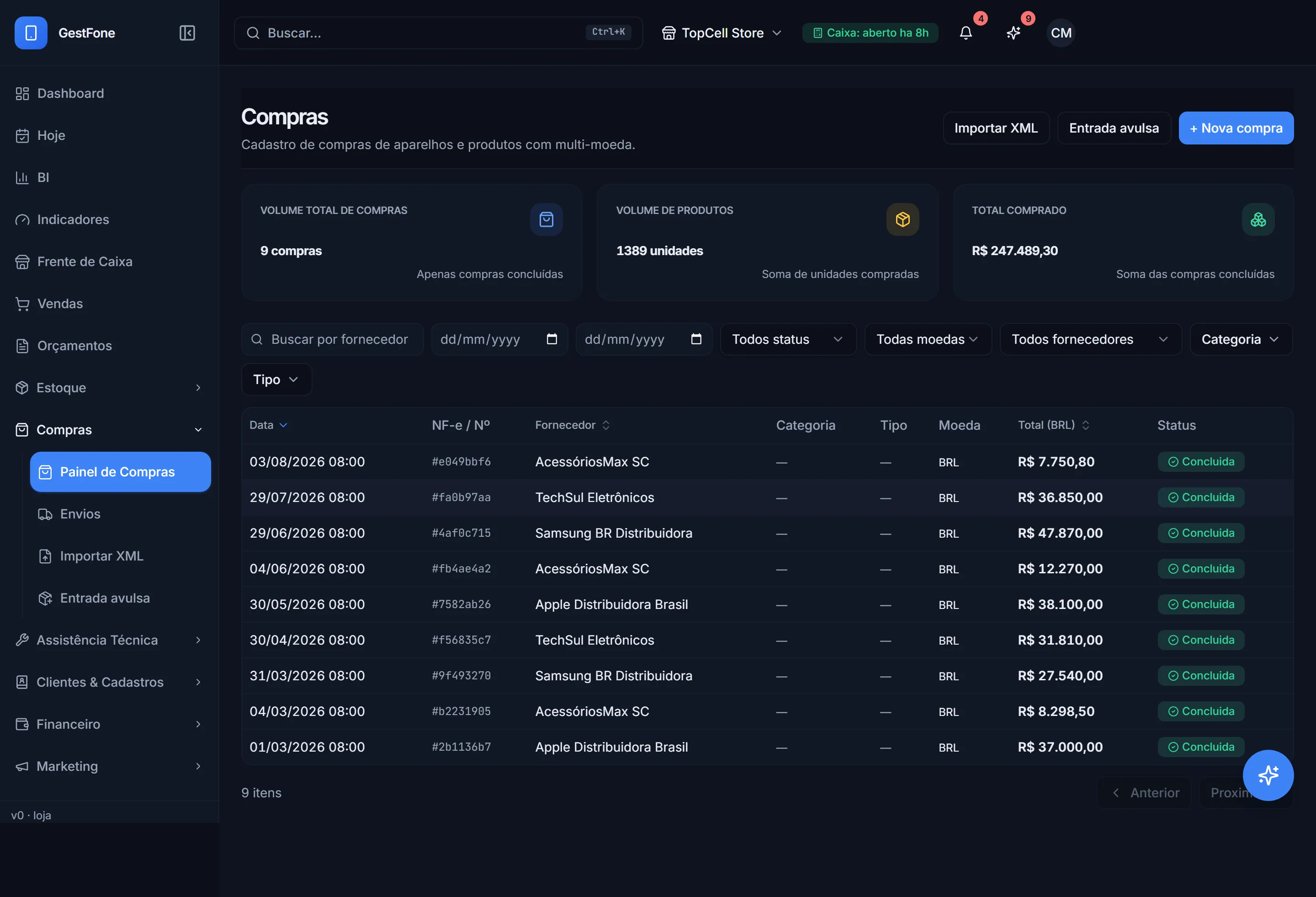Click the cubes icon in Total Comprado card
Screen dimensions: 1316x897
click(x=1258, y=219)
